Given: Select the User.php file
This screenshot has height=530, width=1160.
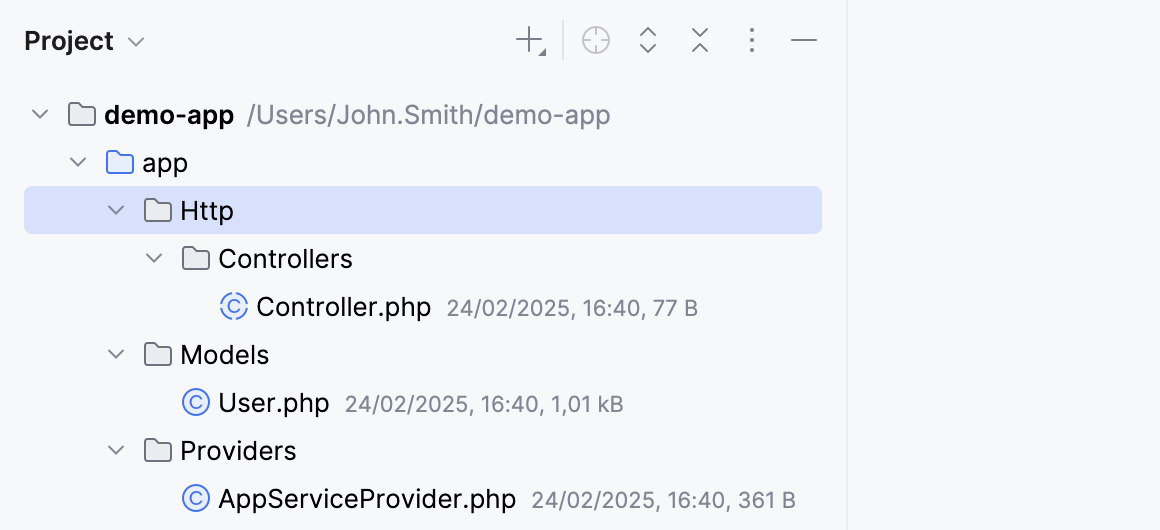Looking at the screenshot, I should 273,403.
